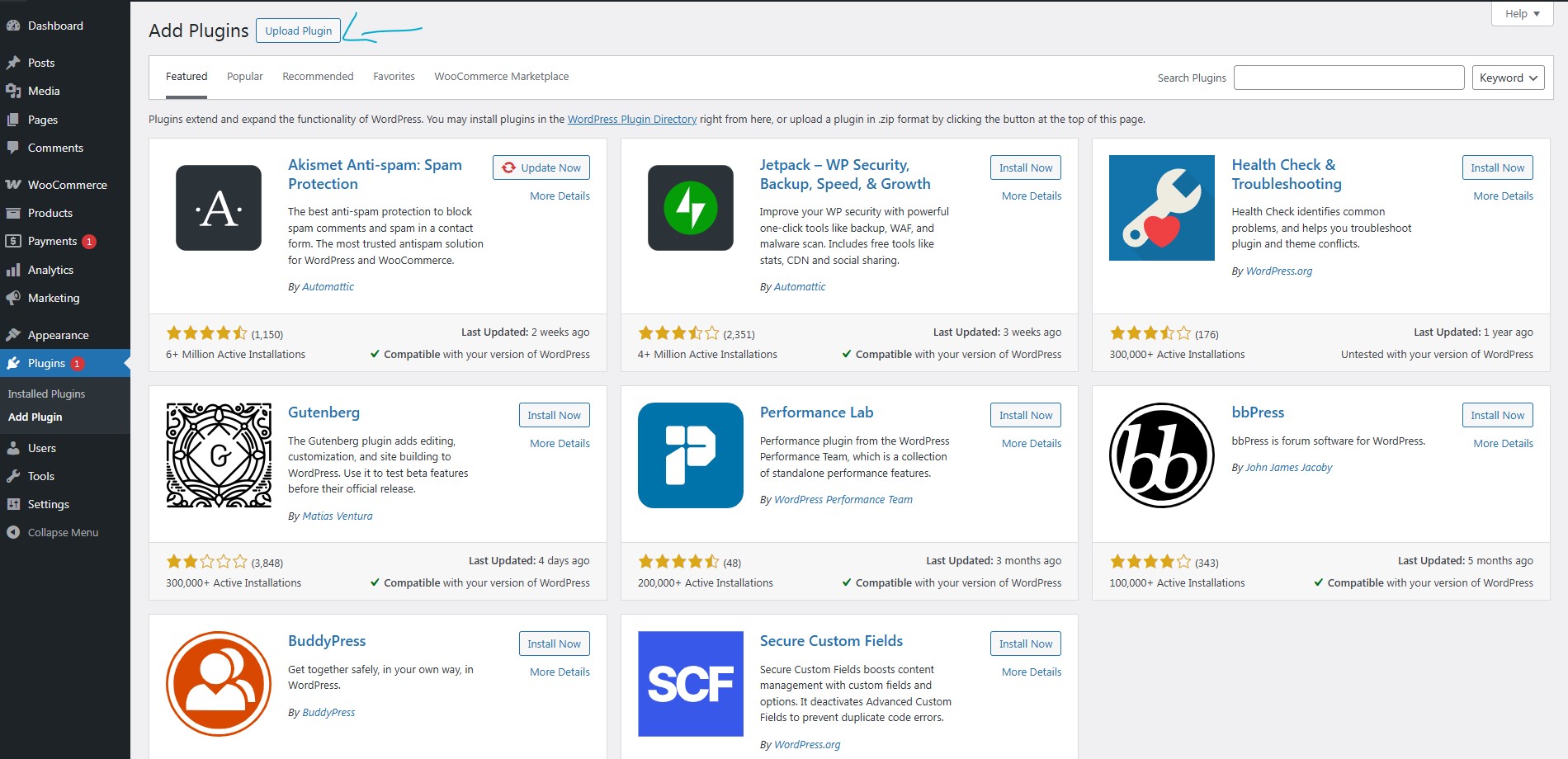Click the Akismet Anti-spam plugin logo
Image resolution: width=1568 pixels, height=759 pixels.
pyautogui.click(x=219, y=208)
